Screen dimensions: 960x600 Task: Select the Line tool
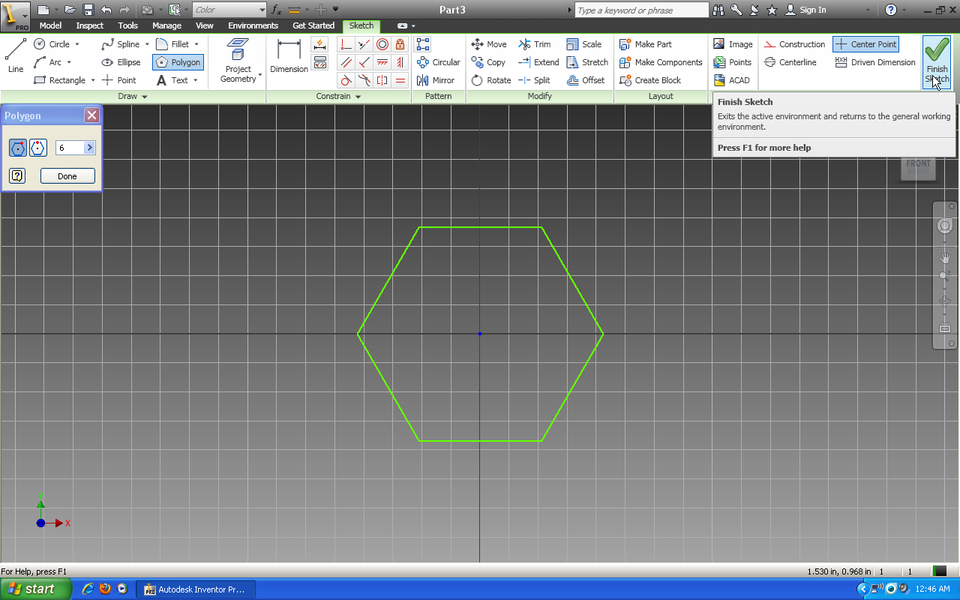[15, 56]
